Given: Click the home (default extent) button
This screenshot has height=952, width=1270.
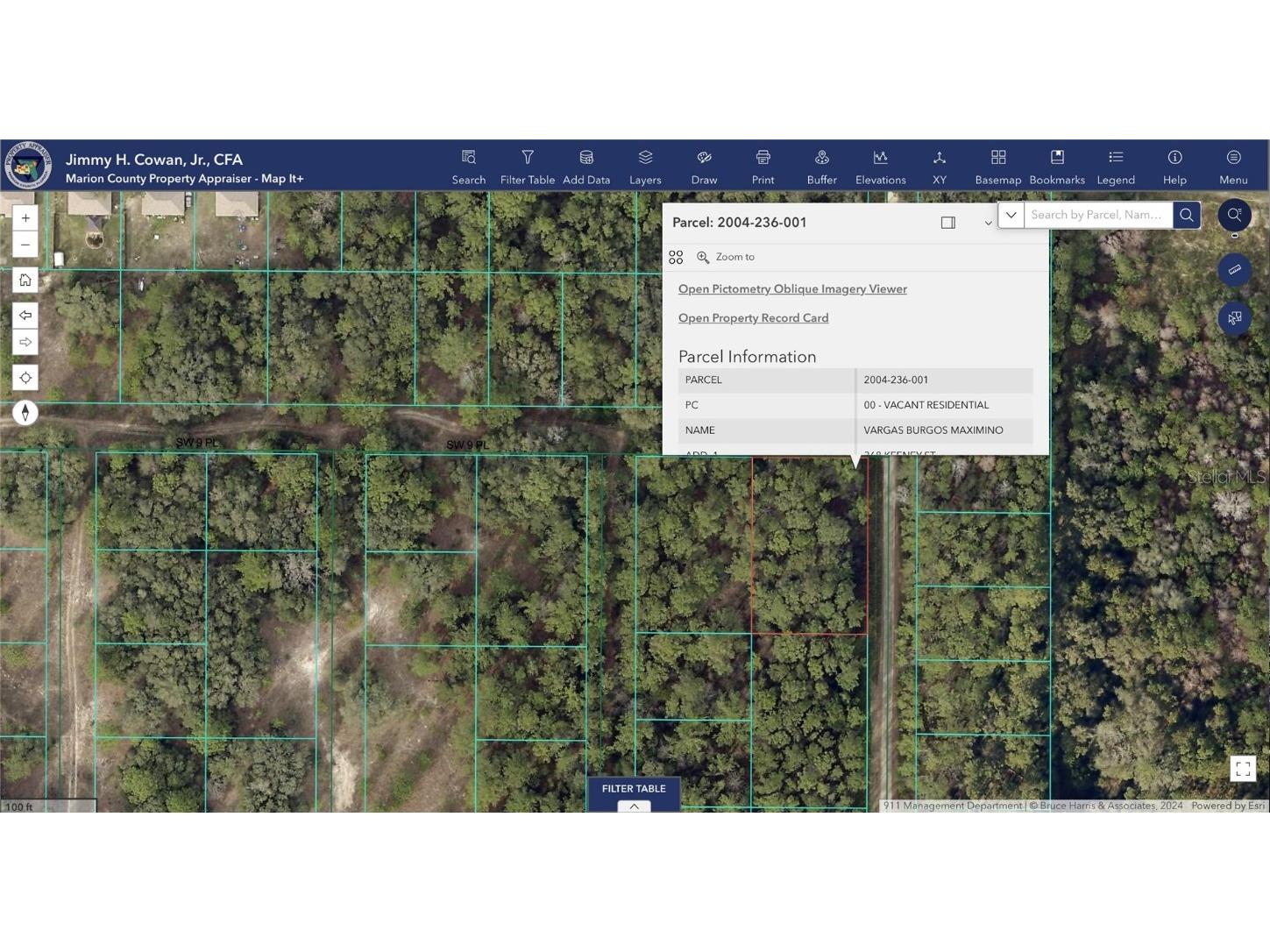Looking at the screenshot, I should [25, 279].
